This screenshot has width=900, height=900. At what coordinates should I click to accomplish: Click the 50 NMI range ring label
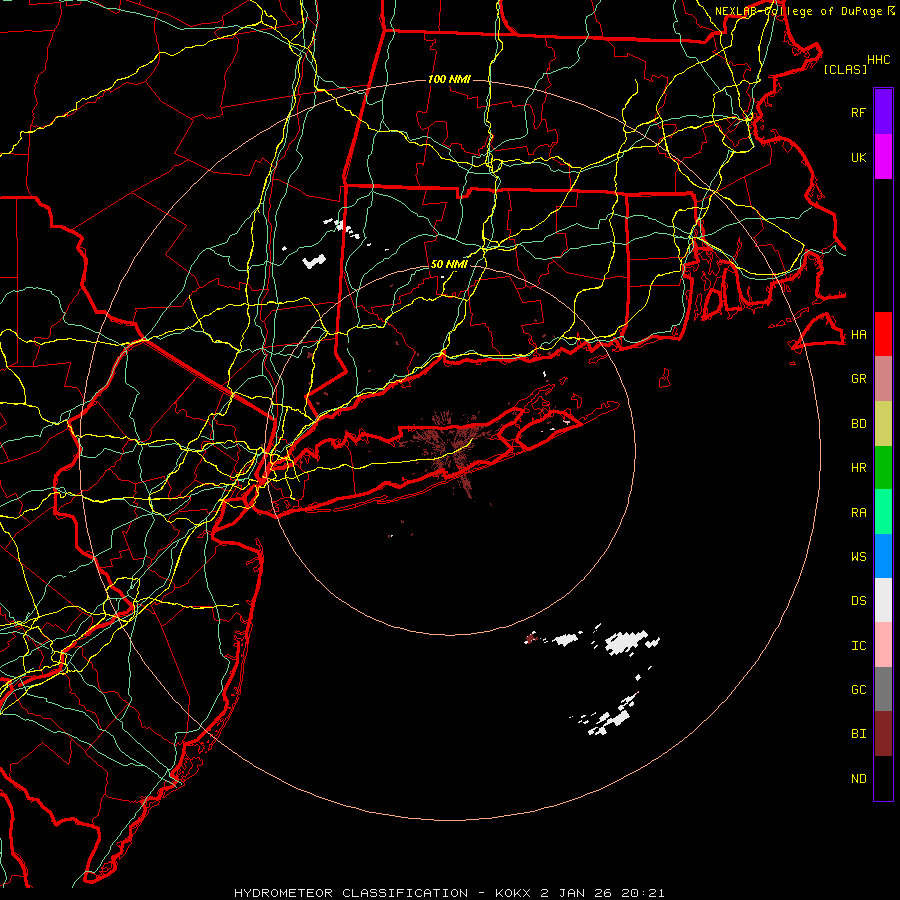pyautogui.click(x=449, y=264)
